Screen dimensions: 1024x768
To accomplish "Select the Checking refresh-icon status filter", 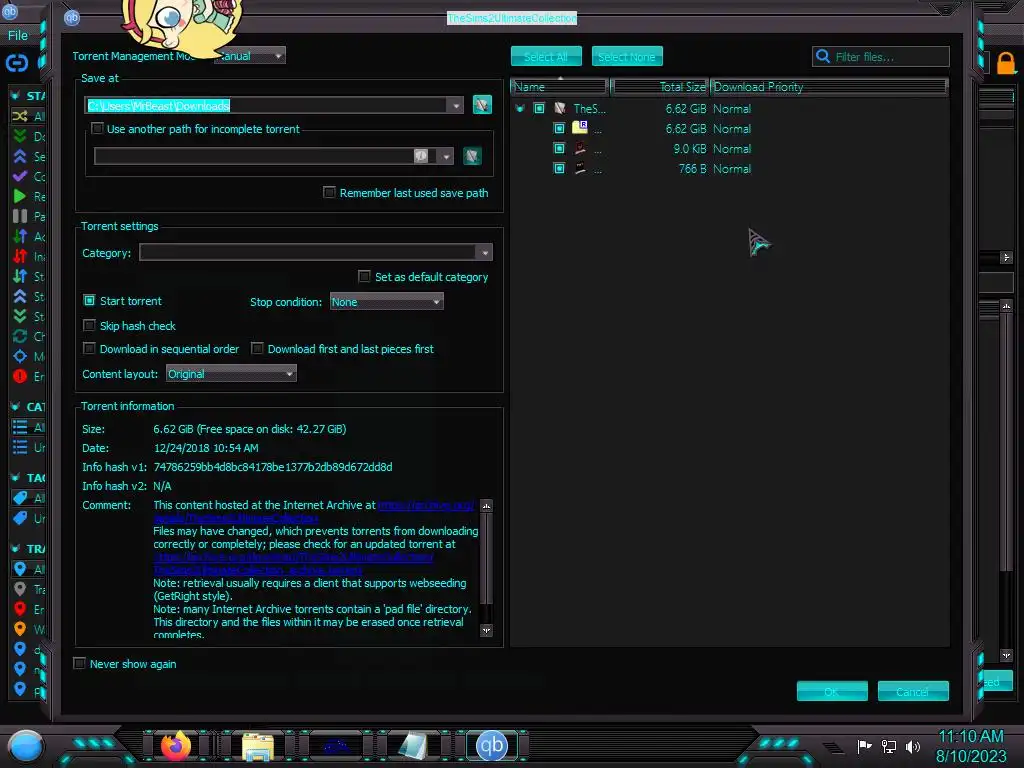I will [20, 336].
